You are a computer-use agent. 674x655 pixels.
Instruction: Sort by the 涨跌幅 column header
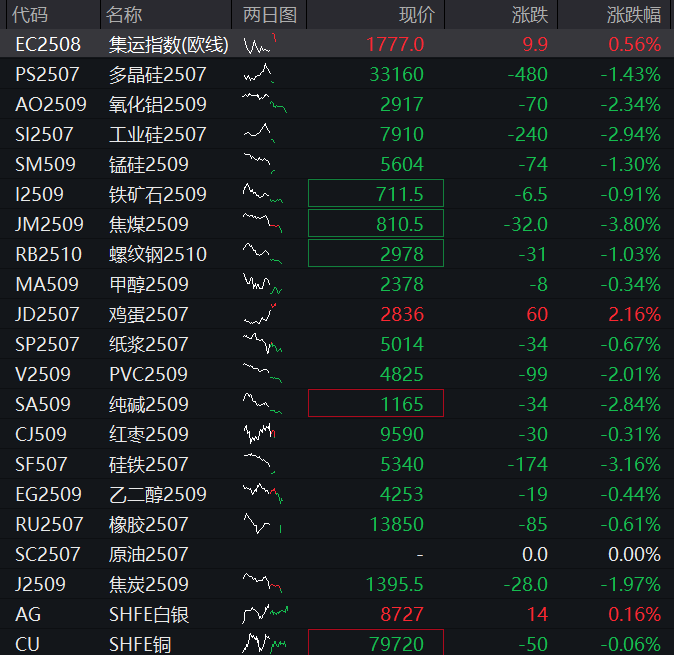(634, 15)
